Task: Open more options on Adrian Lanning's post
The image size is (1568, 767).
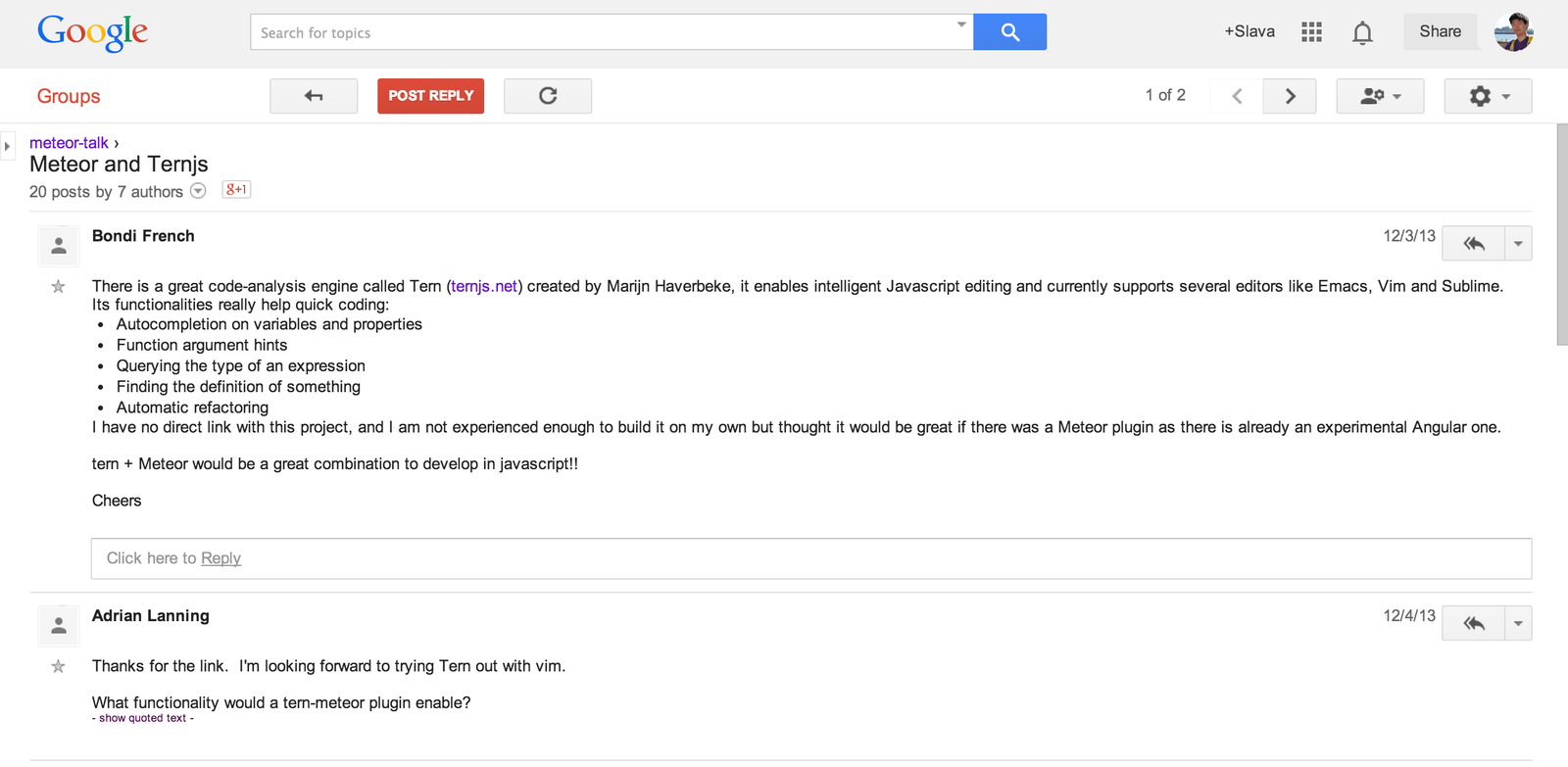Action: (1518, 623)
